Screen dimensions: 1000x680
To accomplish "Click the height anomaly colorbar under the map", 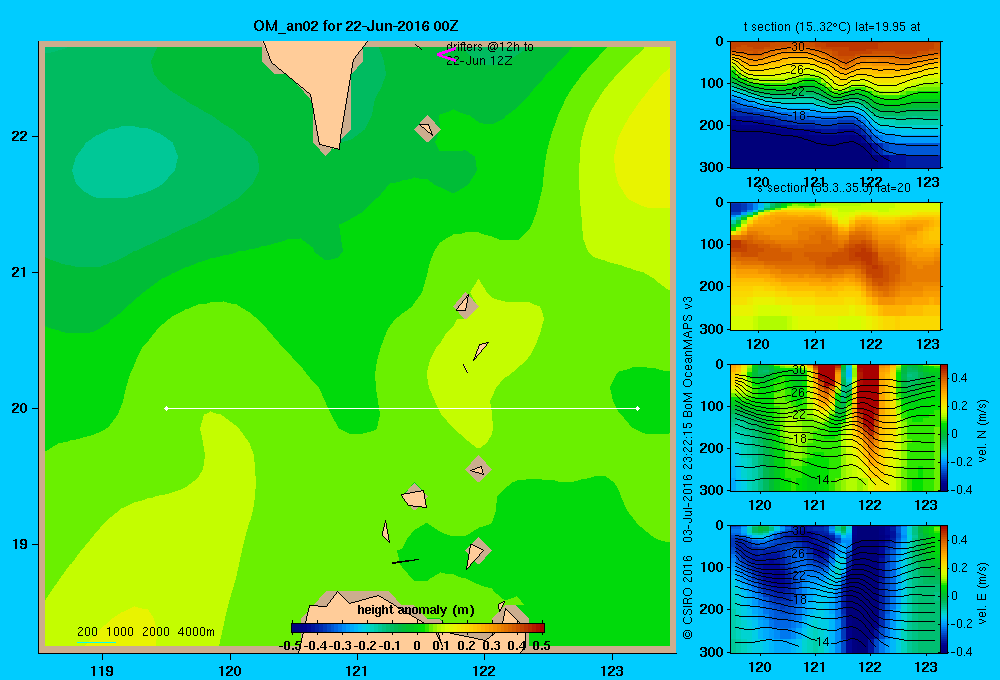I will coord(418,628).
